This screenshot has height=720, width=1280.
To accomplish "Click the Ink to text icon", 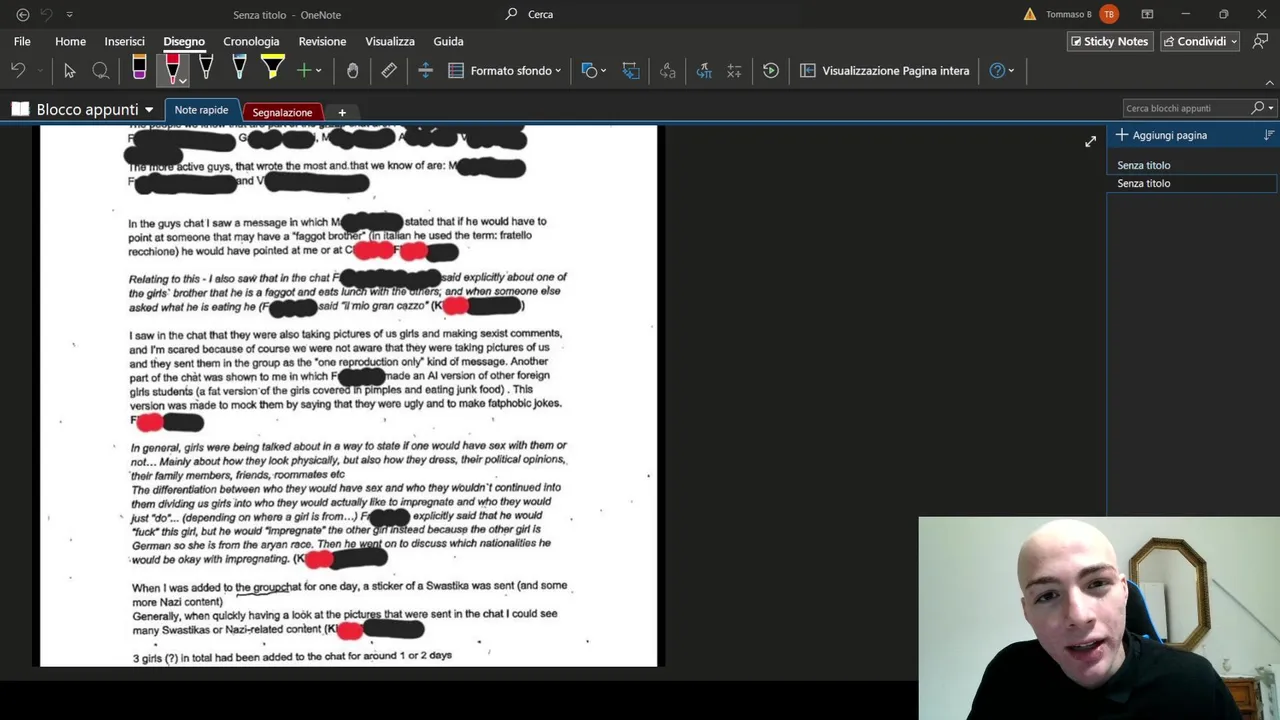I will (668, 70).
